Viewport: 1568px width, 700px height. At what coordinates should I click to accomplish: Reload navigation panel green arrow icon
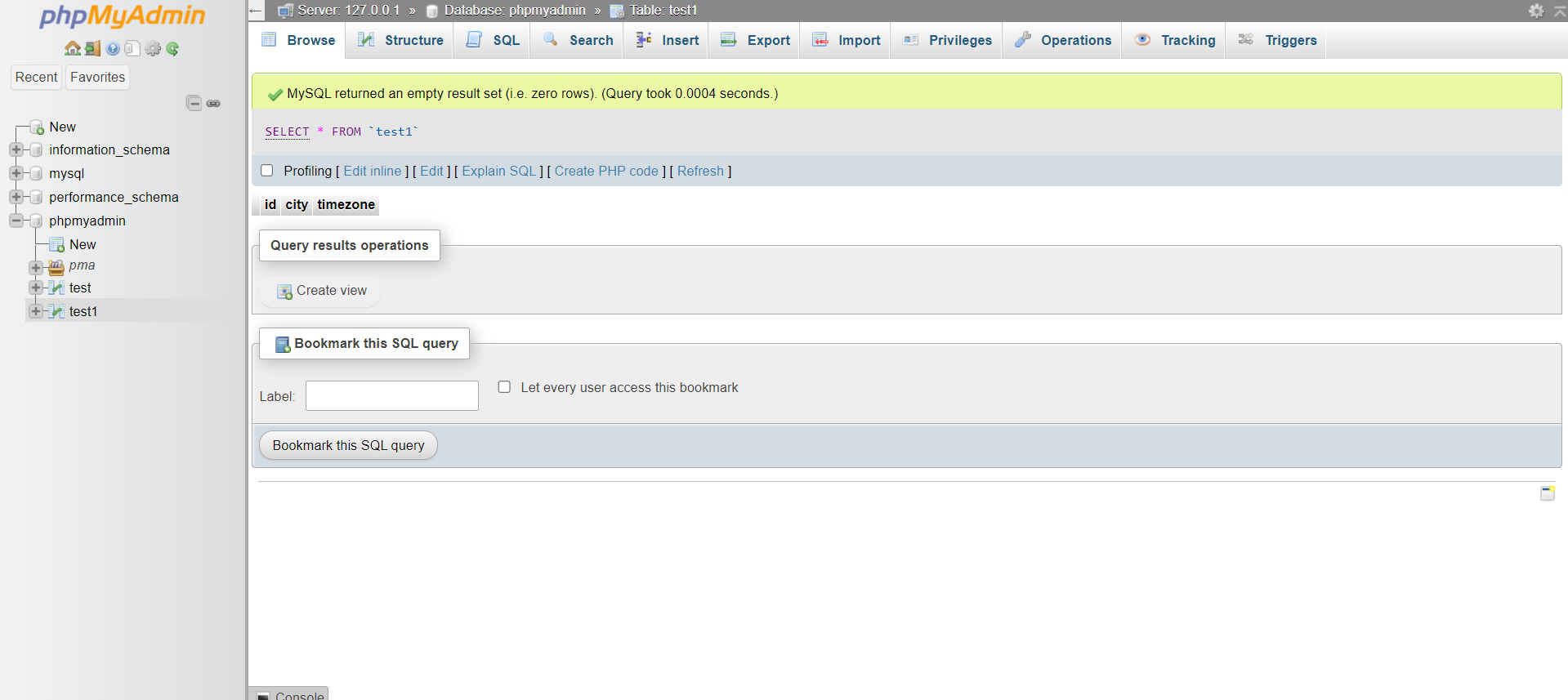point(172,49)
